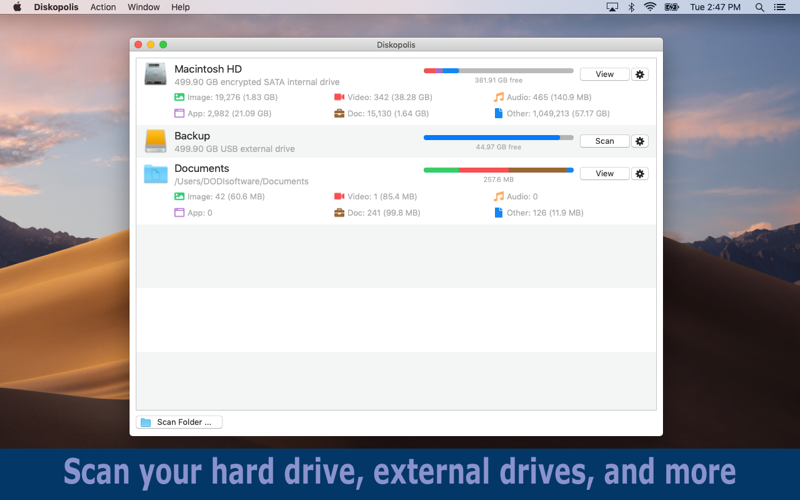Open gear options for Documents folder
The image size is (800, 500).
640,174
